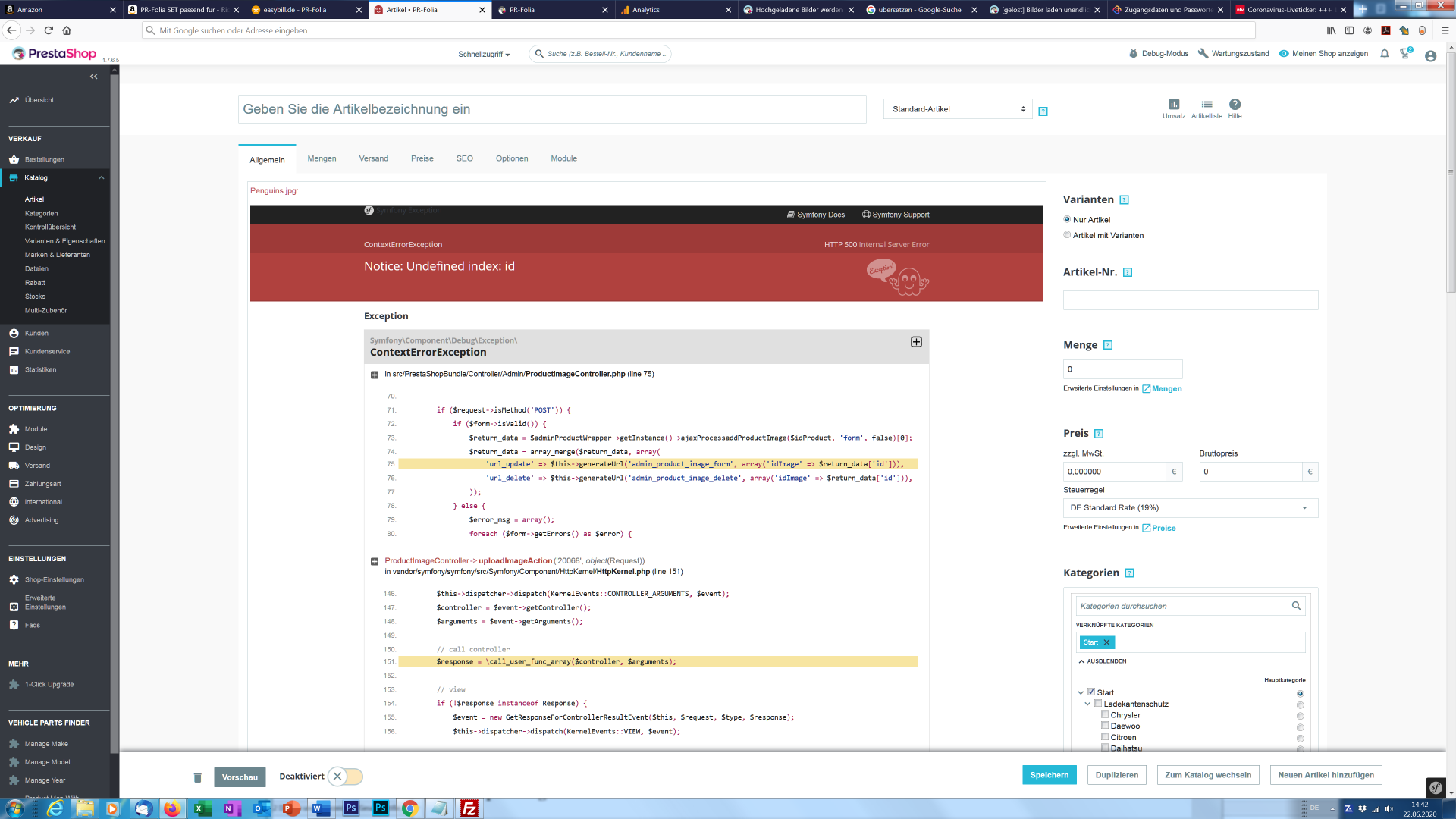Toggle the Deaktiviert switch on

coord(346,777)
